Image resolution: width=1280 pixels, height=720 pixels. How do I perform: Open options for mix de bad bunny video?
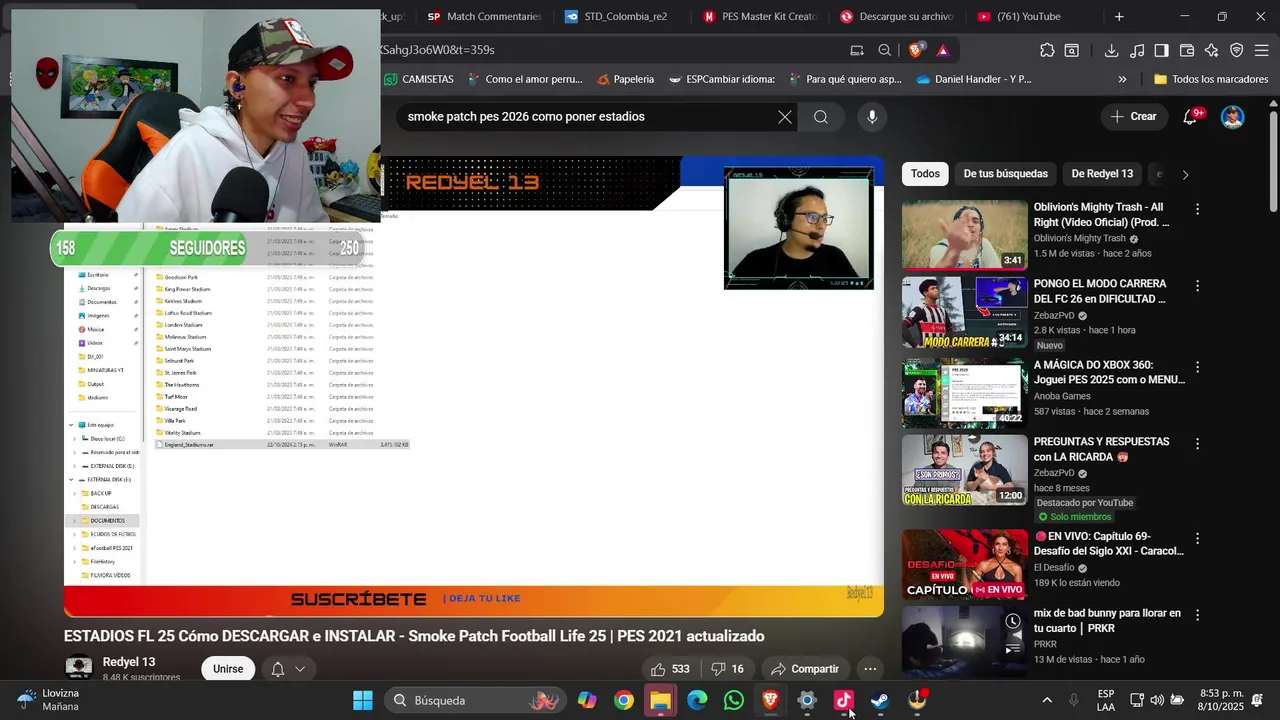click(1197, 615)
